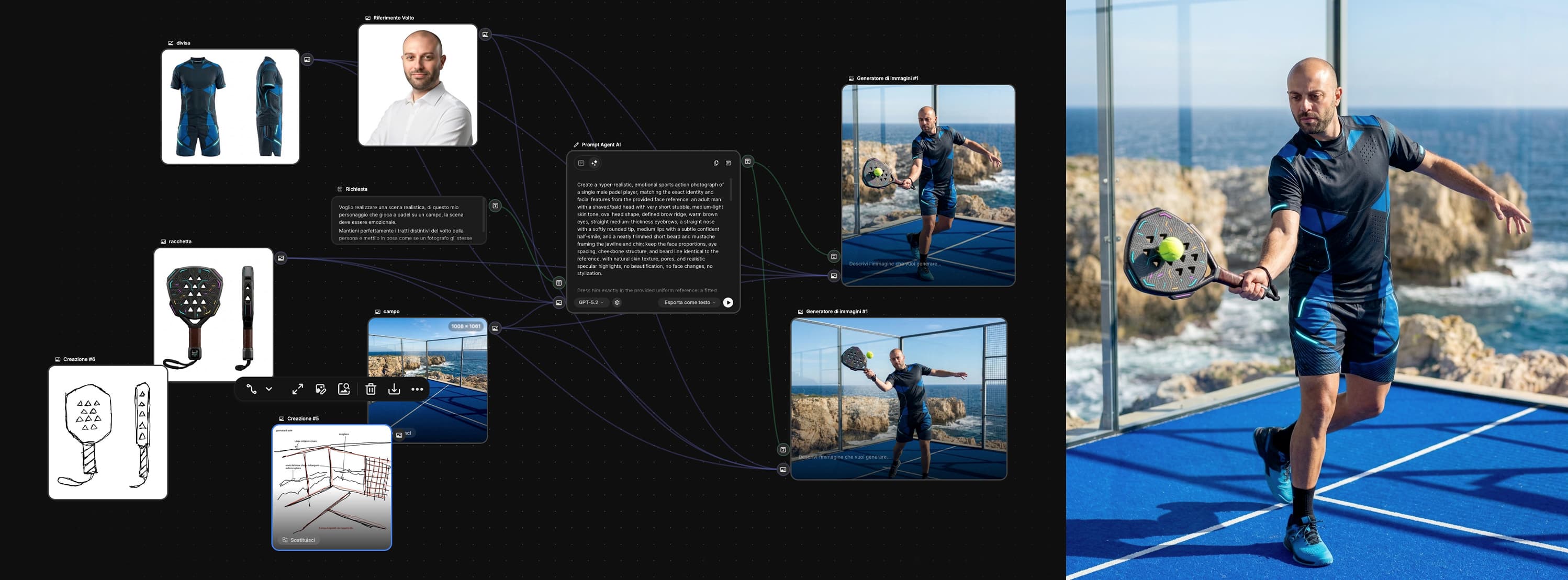Click the image output port of campo node

pyautogui.click(x=496, y=328)
